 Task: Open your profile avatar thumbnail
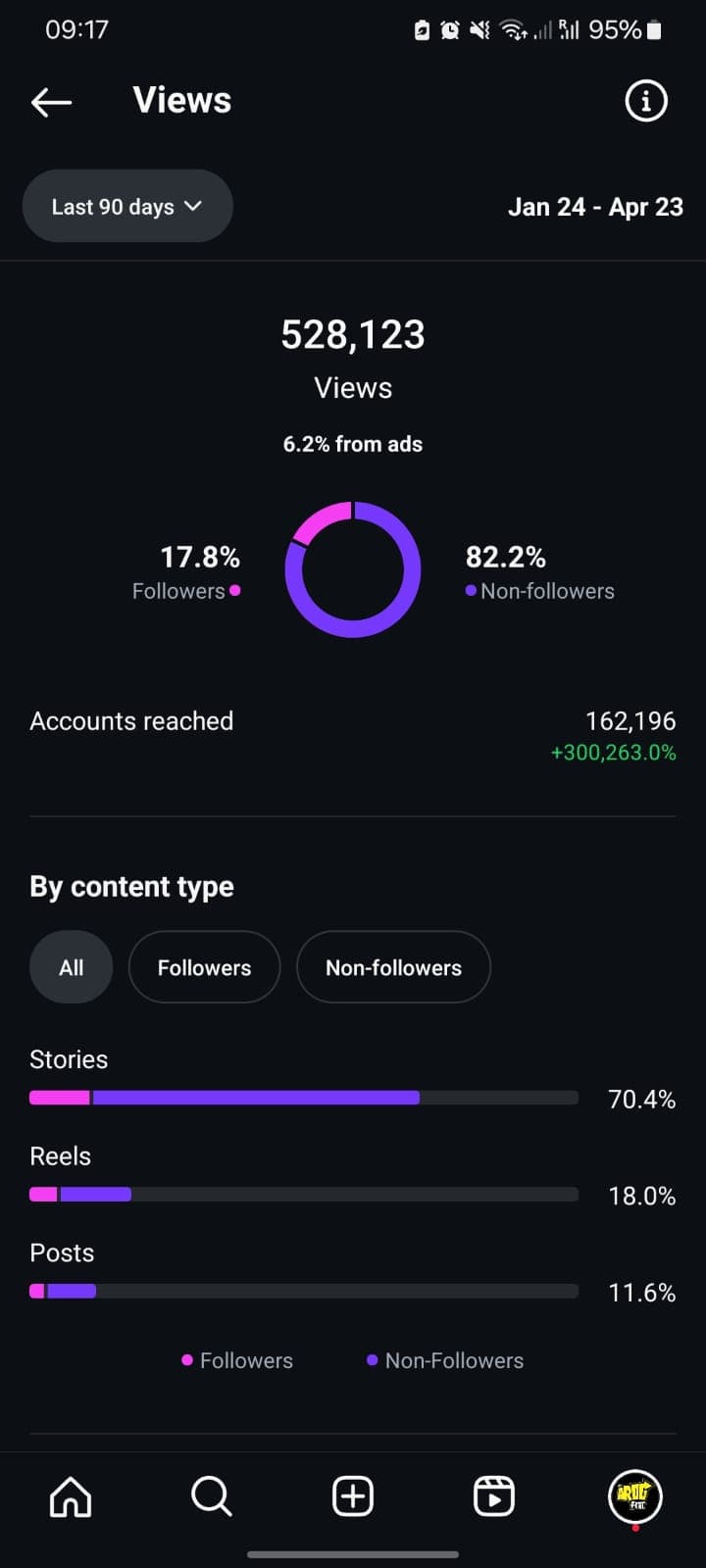point(634,1496)
